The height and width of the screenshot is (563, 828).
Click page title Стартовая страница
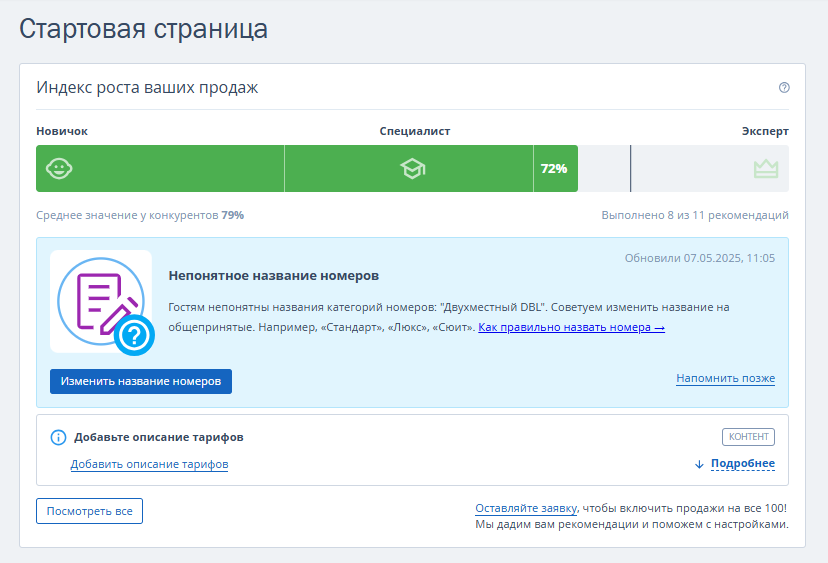tap(143, 29)
